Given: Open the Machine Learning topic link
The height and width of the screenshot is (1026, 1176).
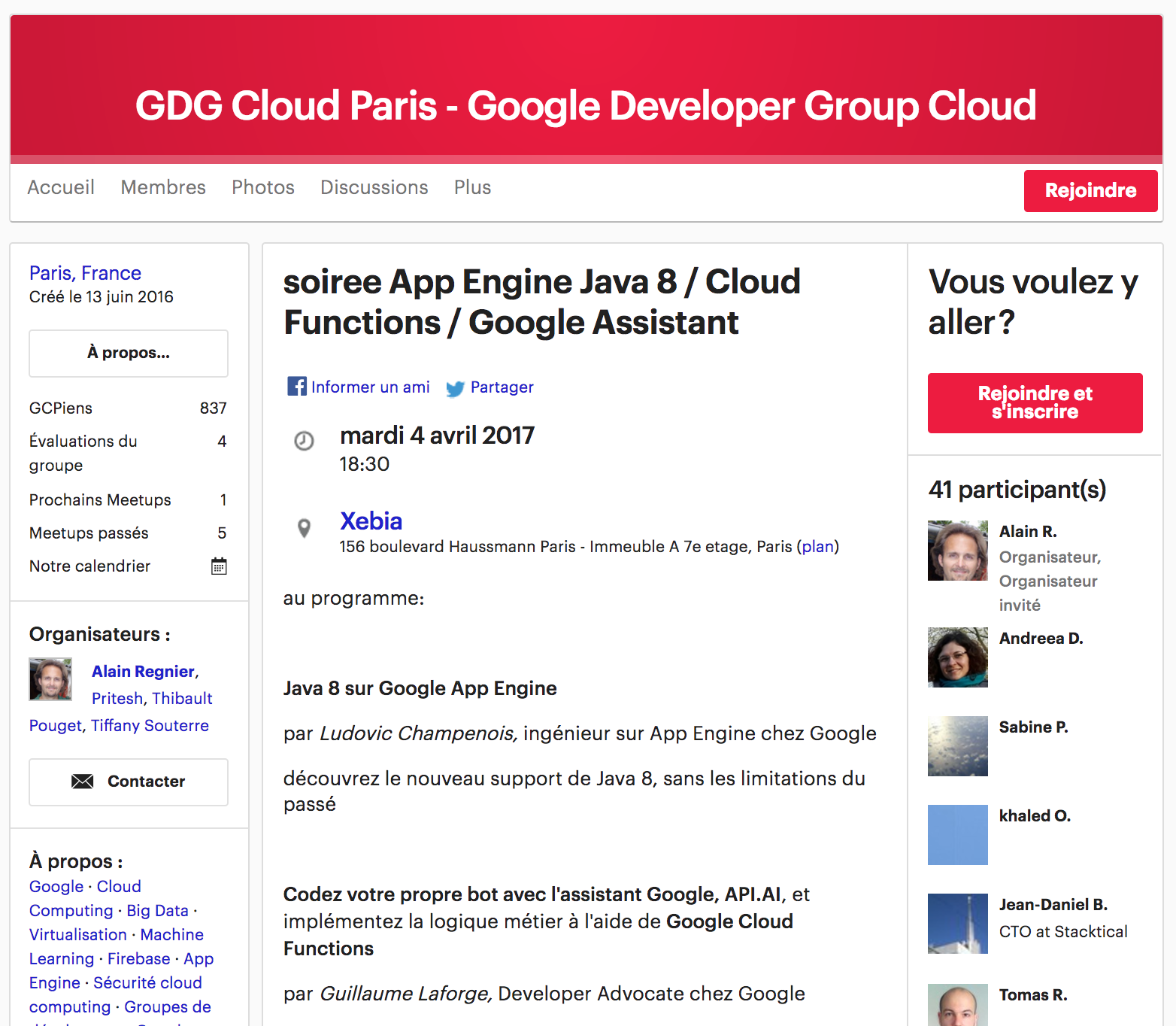Looking at the screenshot, I should click(x=117, y=947).
